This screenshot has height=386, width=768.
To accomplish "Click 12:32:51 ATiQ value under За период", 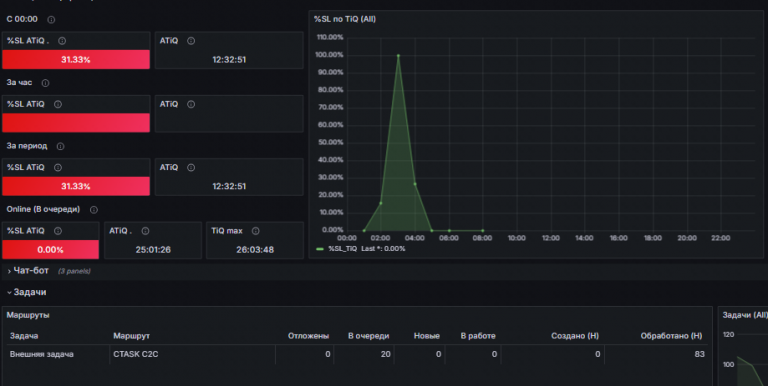I will click(229, 187).
